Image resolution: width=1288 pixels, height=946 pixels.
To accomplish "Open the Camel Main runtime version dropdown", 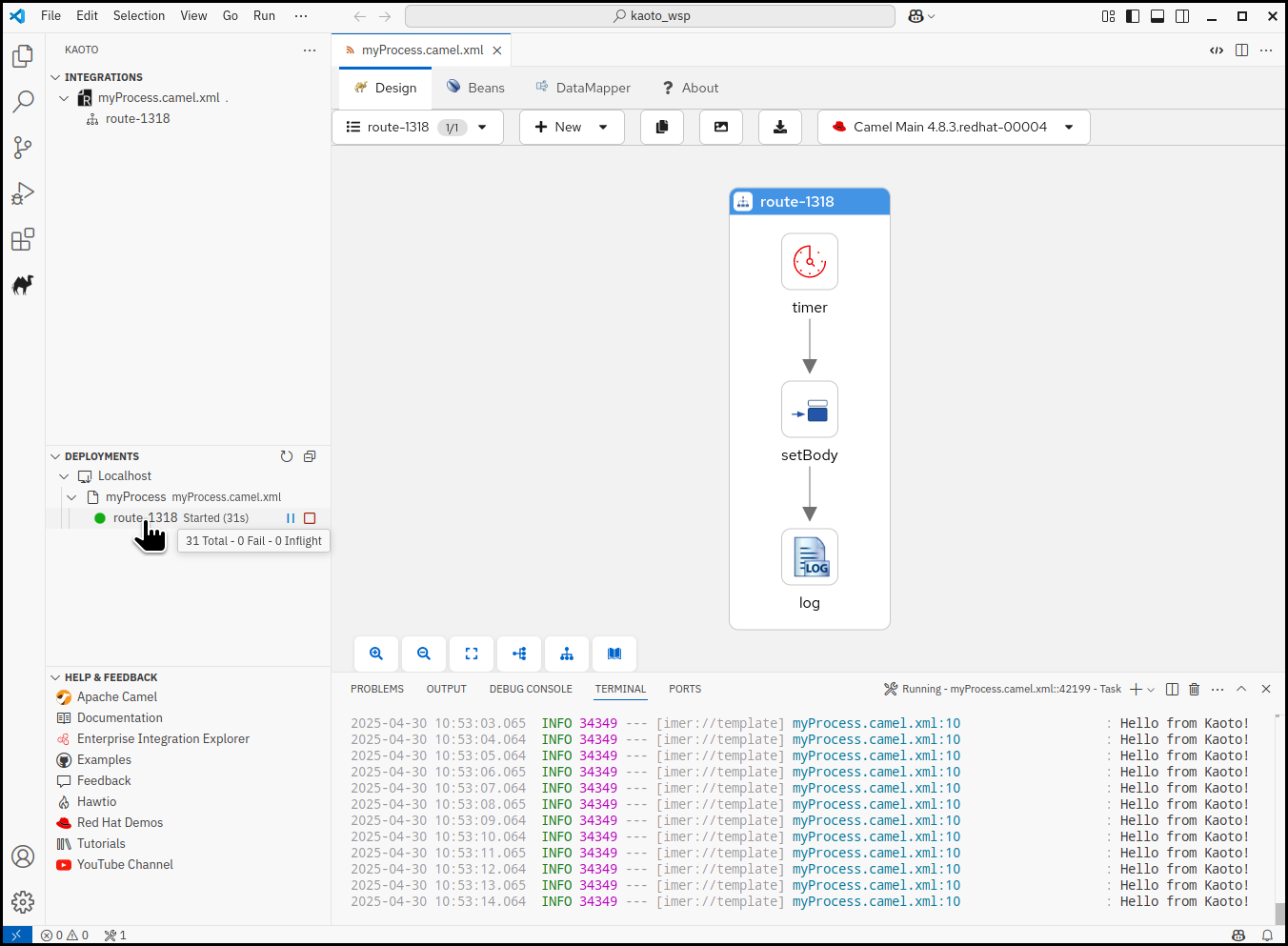I will (x=1069, y=127).
